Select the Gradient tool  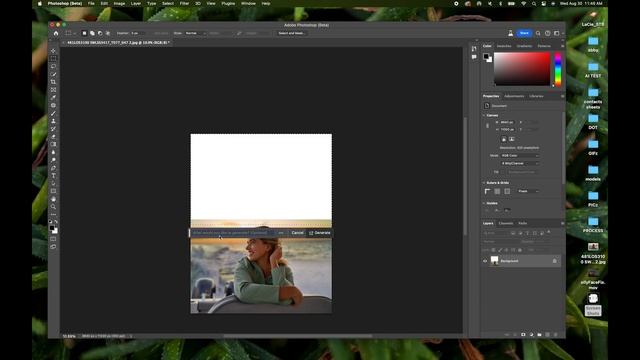[53, 144]
